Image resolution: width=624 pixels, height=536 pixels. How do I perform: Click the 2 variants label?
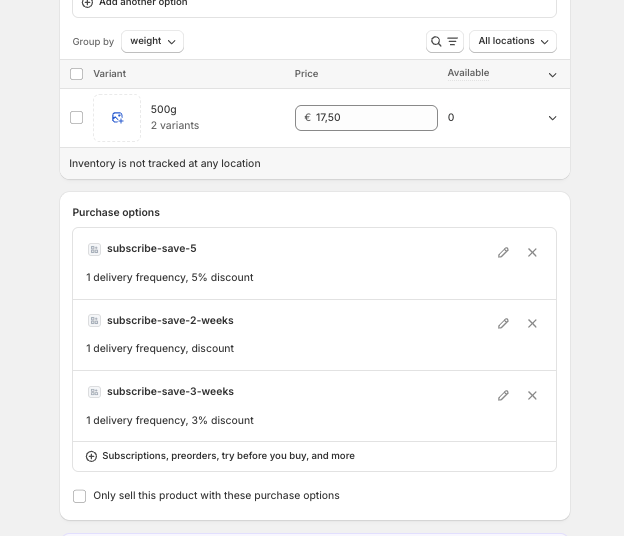(175, 126)
